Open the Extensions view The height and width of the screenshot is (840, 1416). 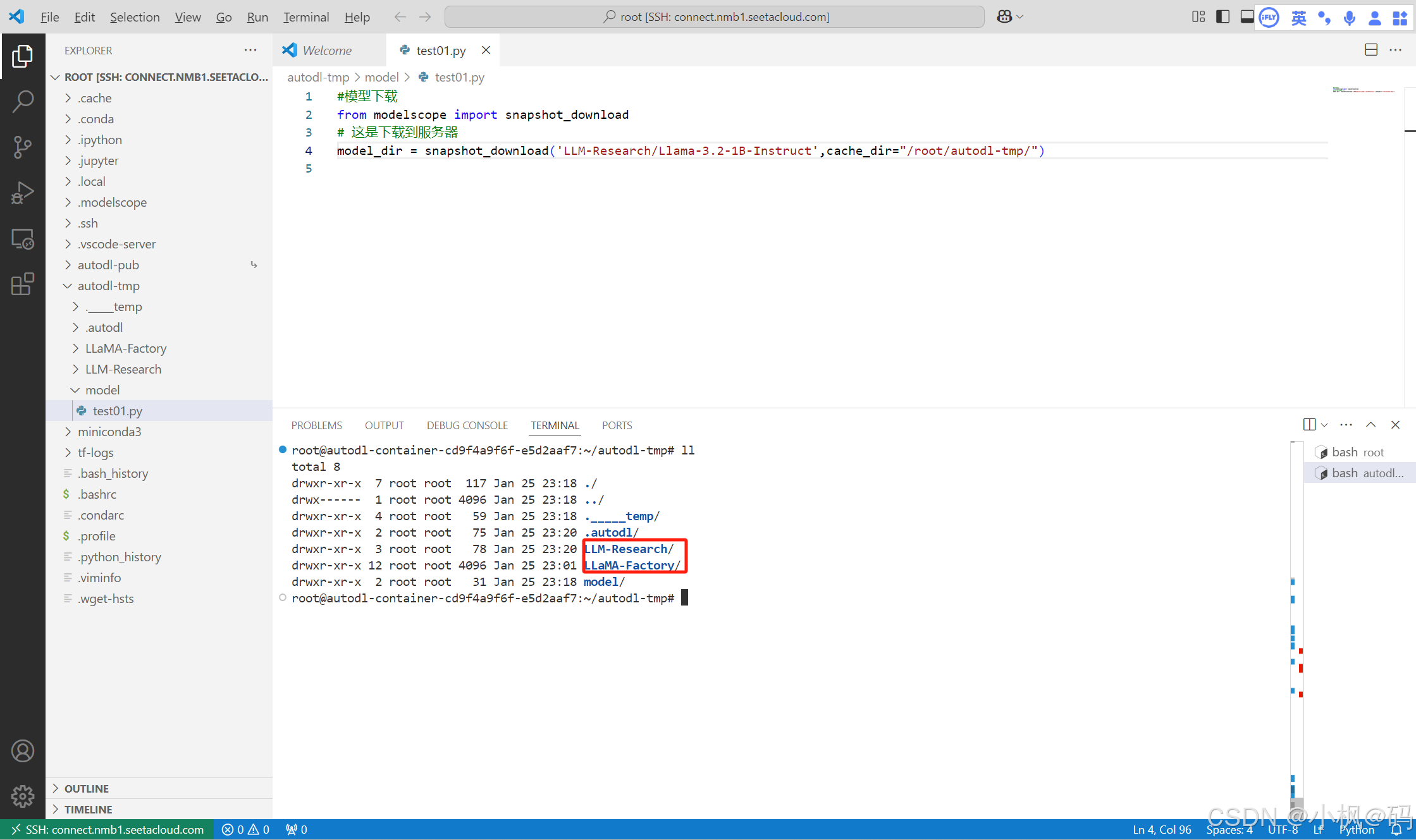(x=23, y=284)
